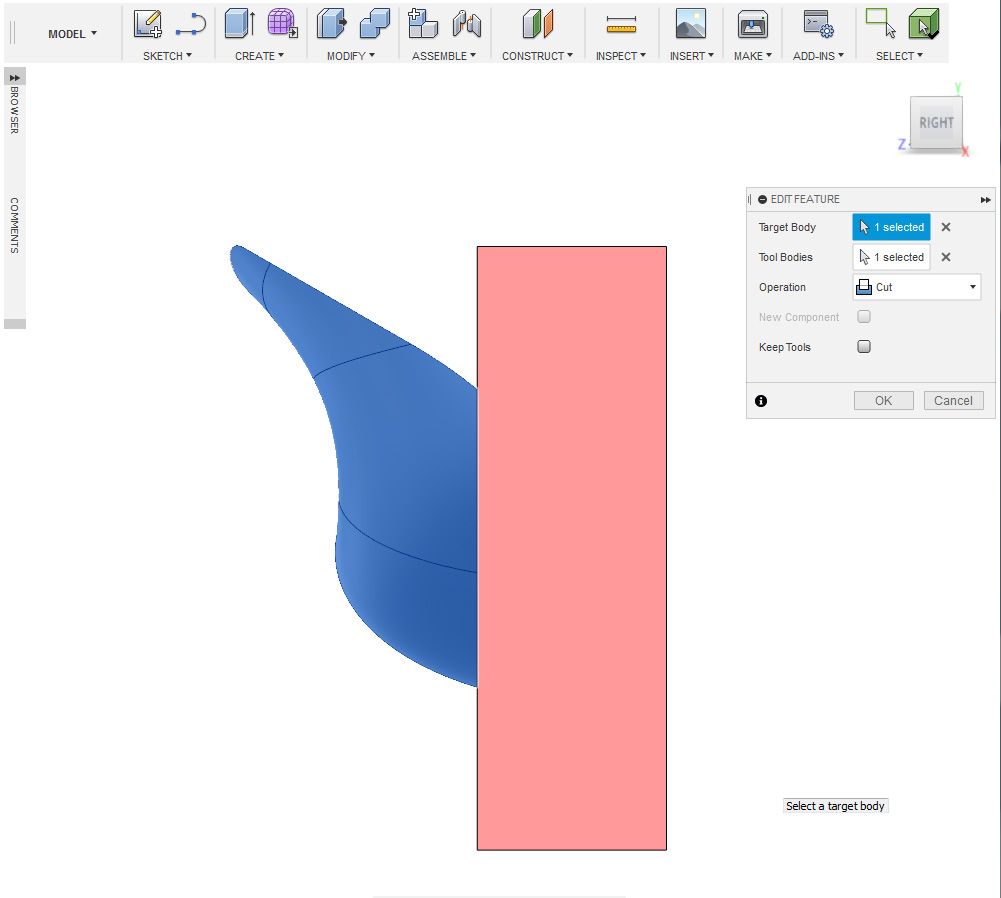Image resolution: width=1001 pixels, height=898 pixels.
Task: Click the 3D Print icon in Make
Action: click(x=753, y=25)
